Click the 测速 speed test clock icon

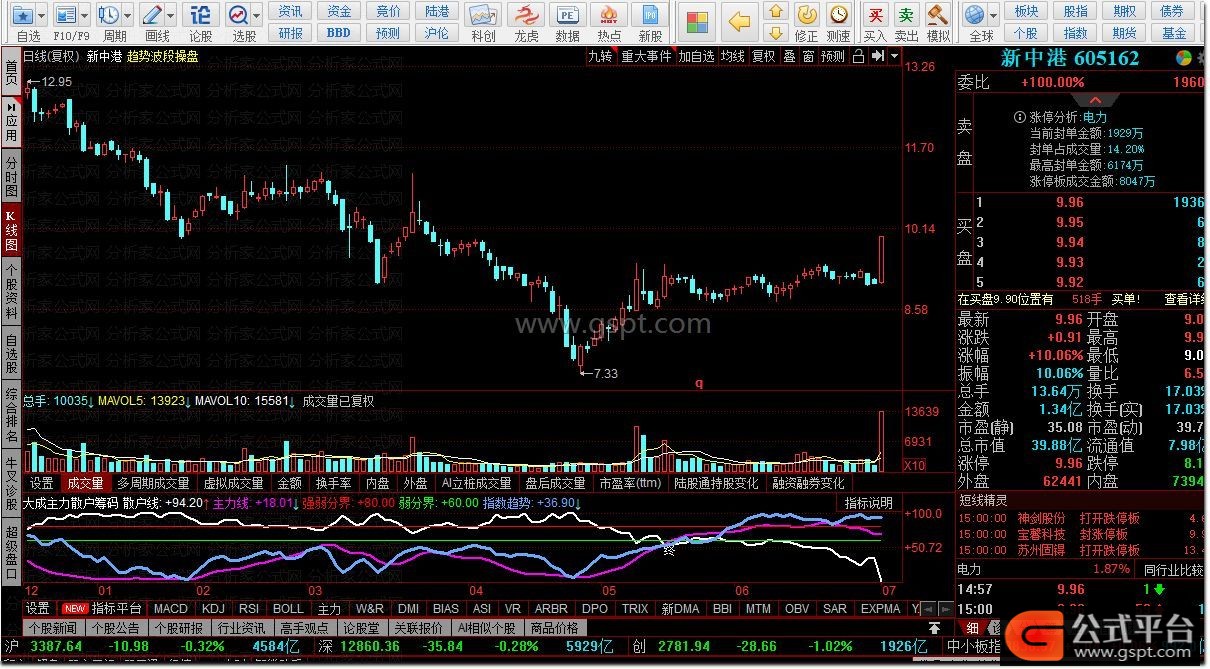838,14
